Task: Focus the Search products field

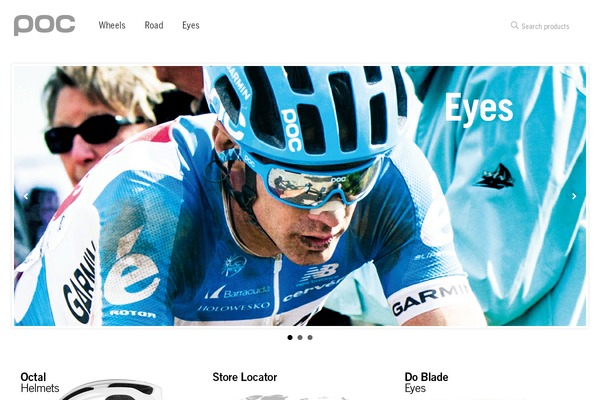Action: click(545, 26)
